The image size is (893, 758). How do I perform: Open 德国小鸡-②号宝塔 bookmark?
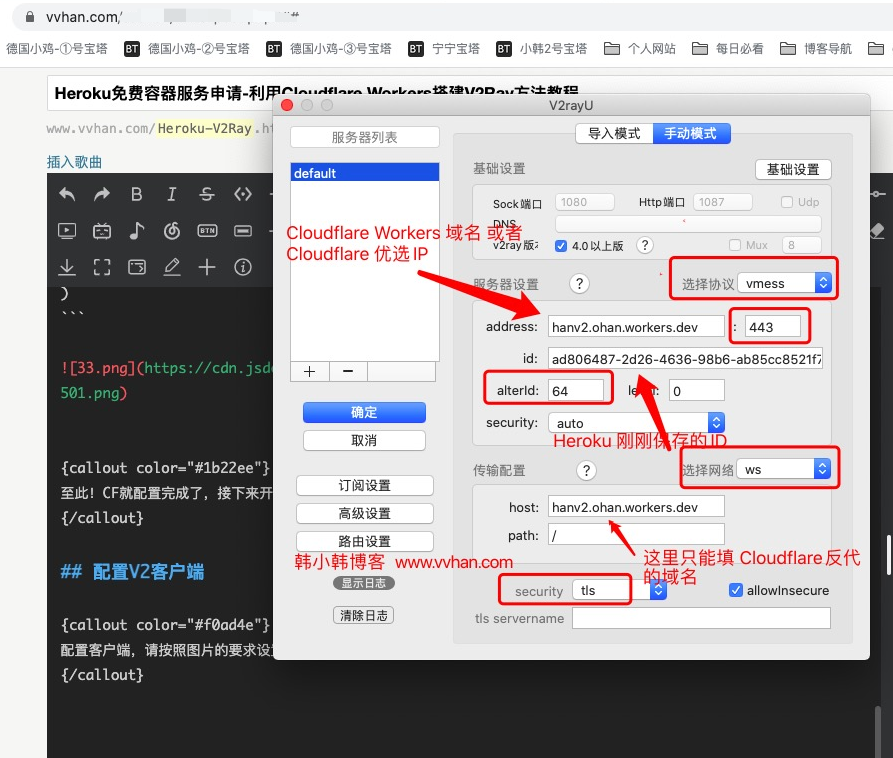click(187, 49)
